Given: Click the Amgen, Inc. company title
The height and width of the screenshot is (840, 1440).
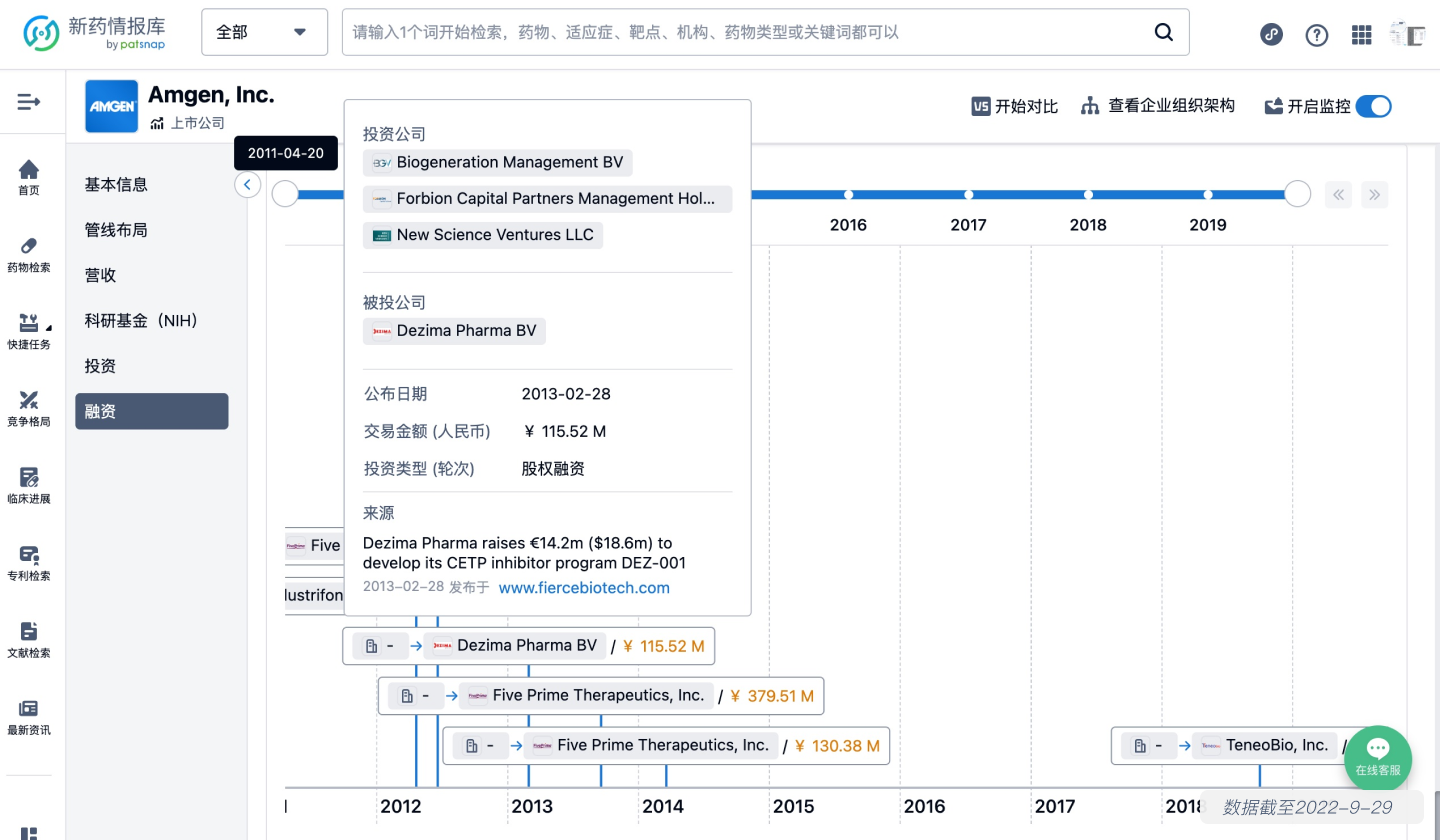Looking at the screenshot, I should click(x=211, y=95).
